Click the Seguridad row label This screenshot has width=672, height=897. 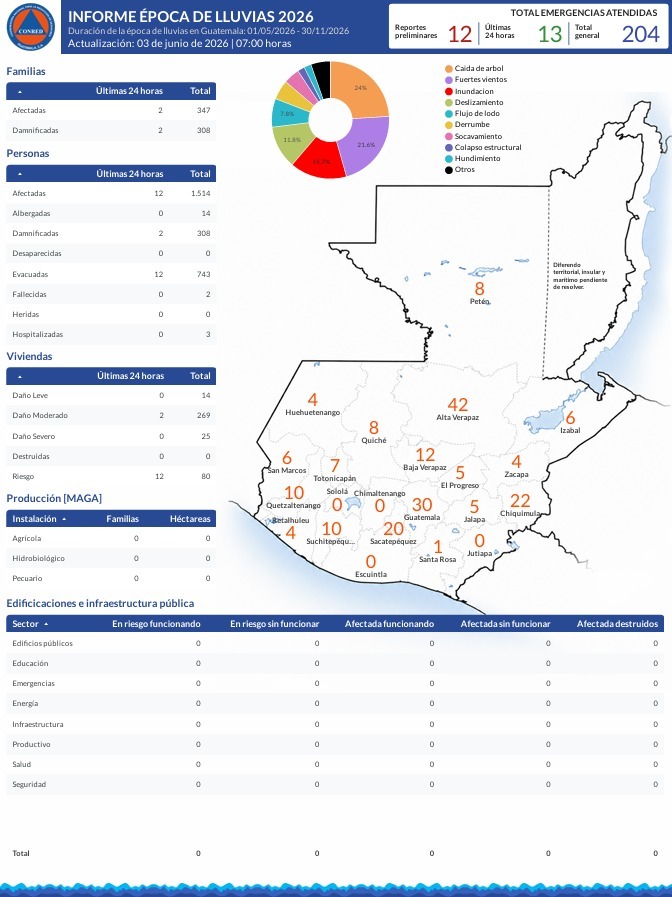tap(29, 784)
